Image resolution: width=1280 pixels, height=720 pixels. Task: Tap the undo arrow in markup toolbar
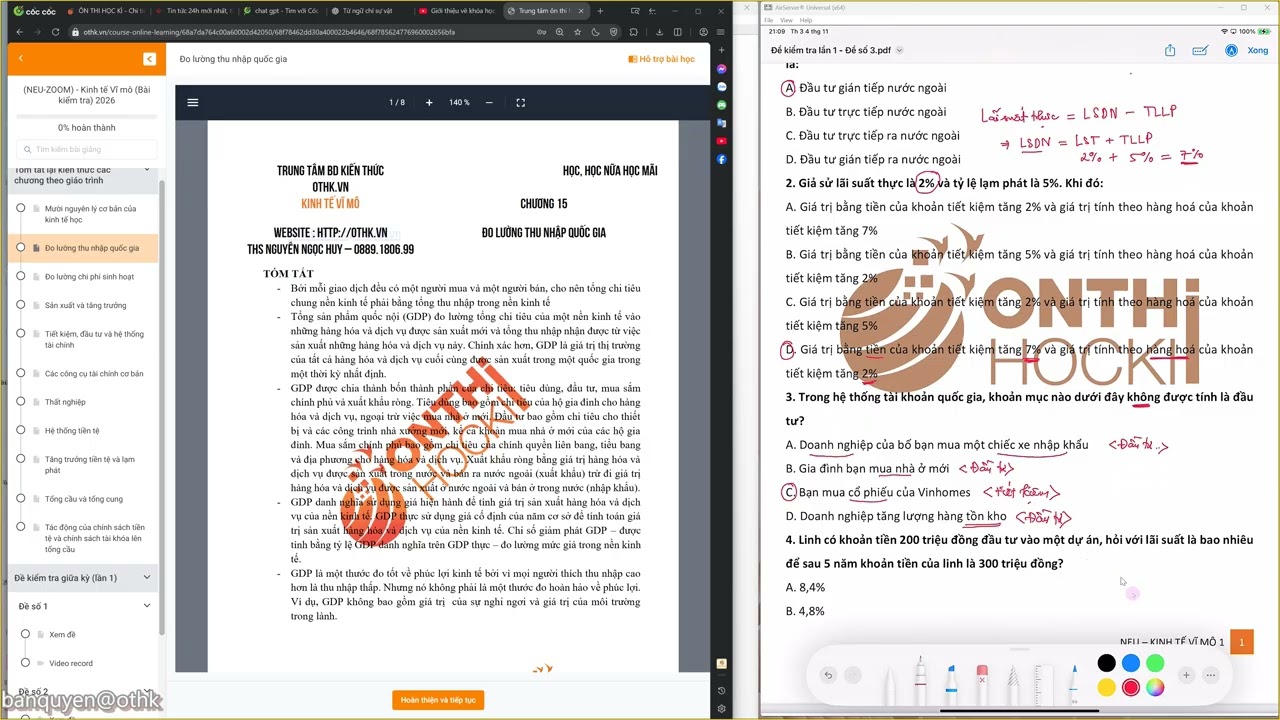pyautogui.click(x=828, y=675)
